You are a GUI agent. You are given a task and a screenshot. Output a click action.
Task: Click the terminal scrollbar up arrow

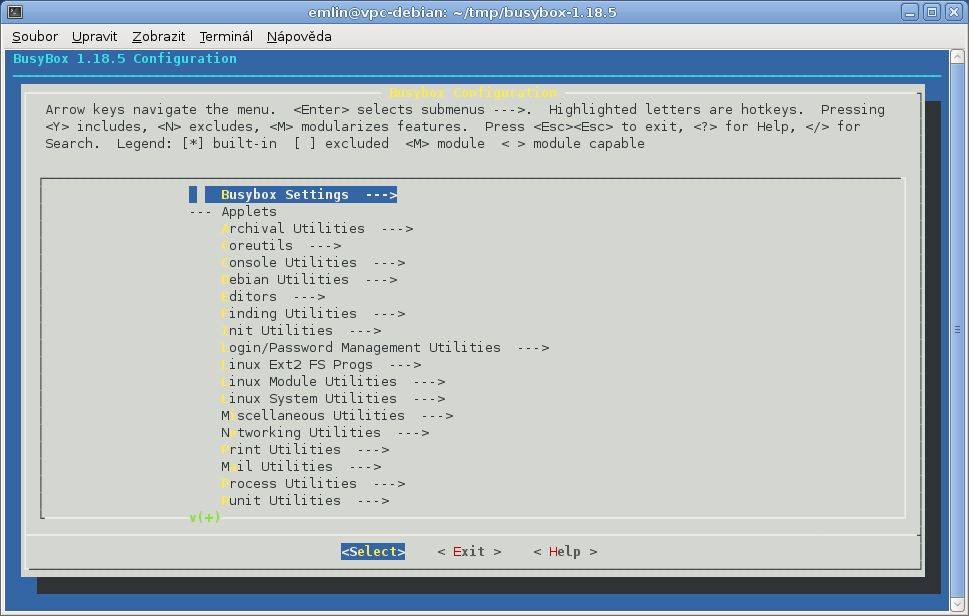click(957, 57)
